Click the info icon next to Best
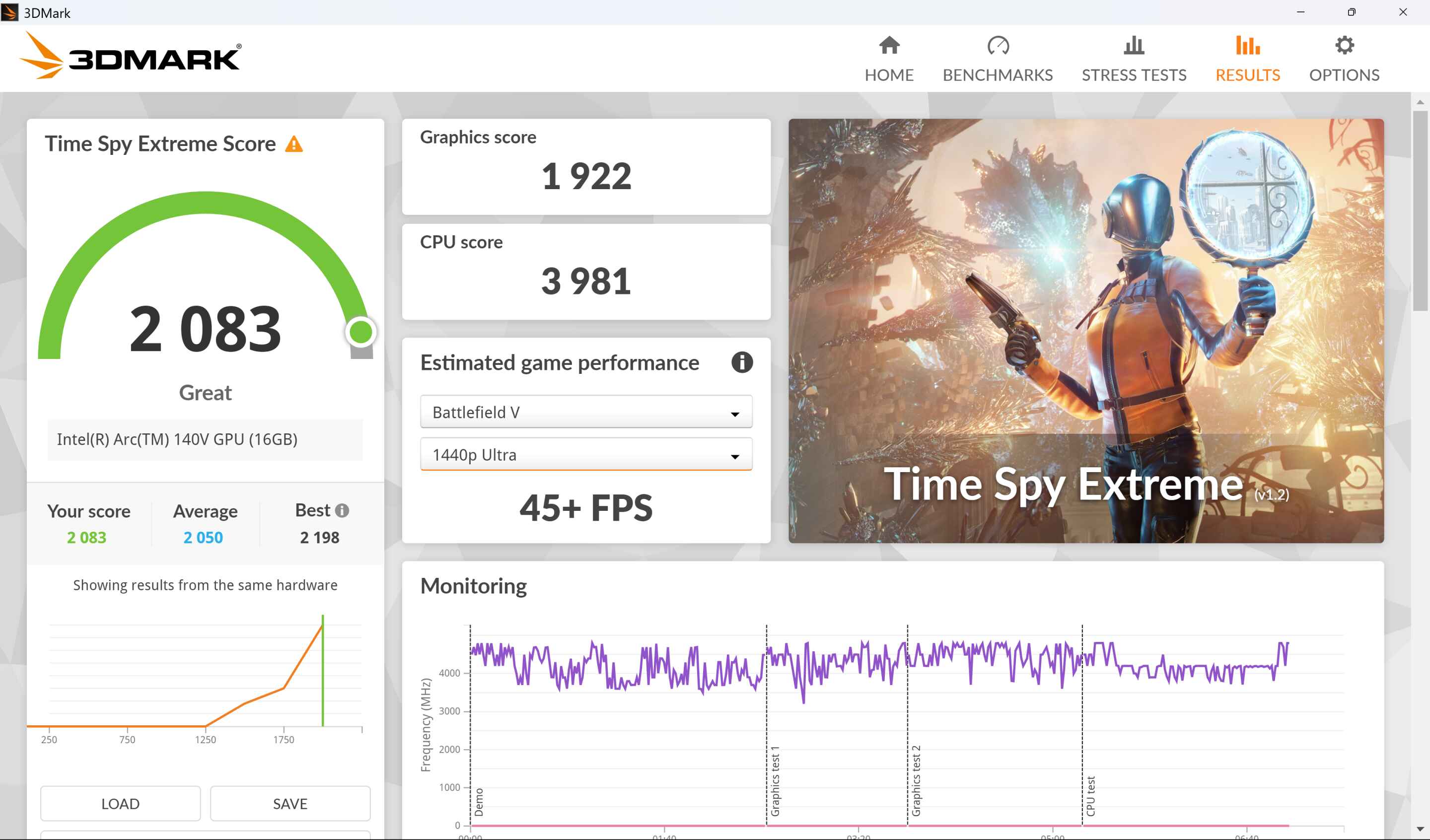Viewport: 1430px width, 840px height. (x=342, y=510)
